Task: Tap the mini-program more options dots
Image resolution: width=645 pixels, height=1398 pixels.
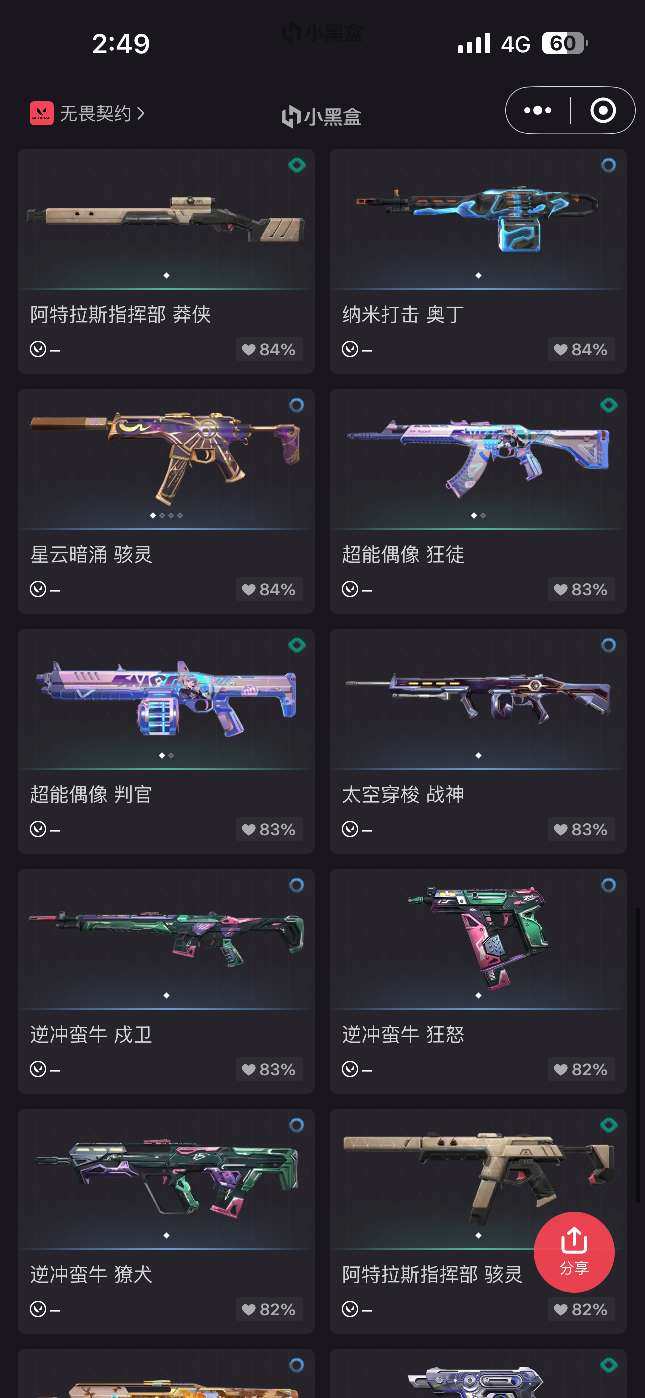Action: pyautogui.click(x=537, y=111)
